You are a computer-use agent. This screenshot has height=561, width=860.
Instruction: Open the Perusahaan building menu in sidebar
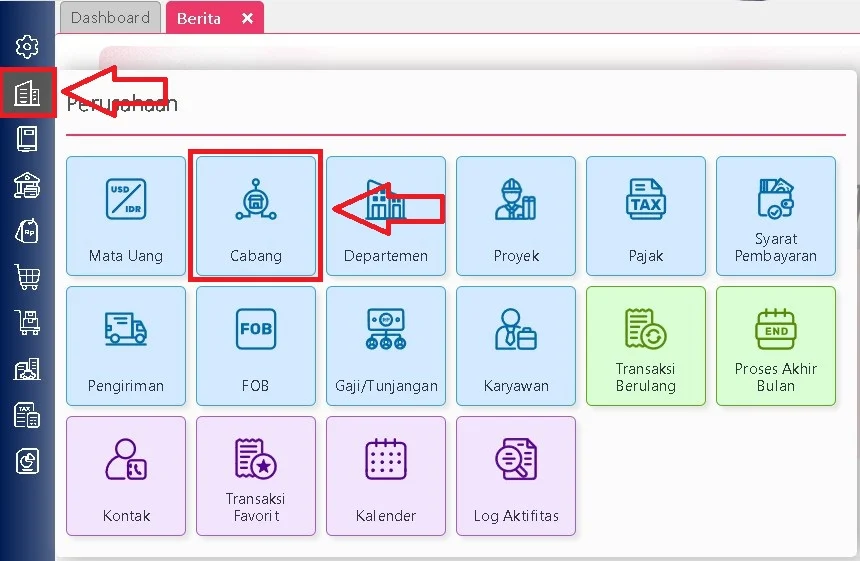pyautogui.click(x=27, y=93)
